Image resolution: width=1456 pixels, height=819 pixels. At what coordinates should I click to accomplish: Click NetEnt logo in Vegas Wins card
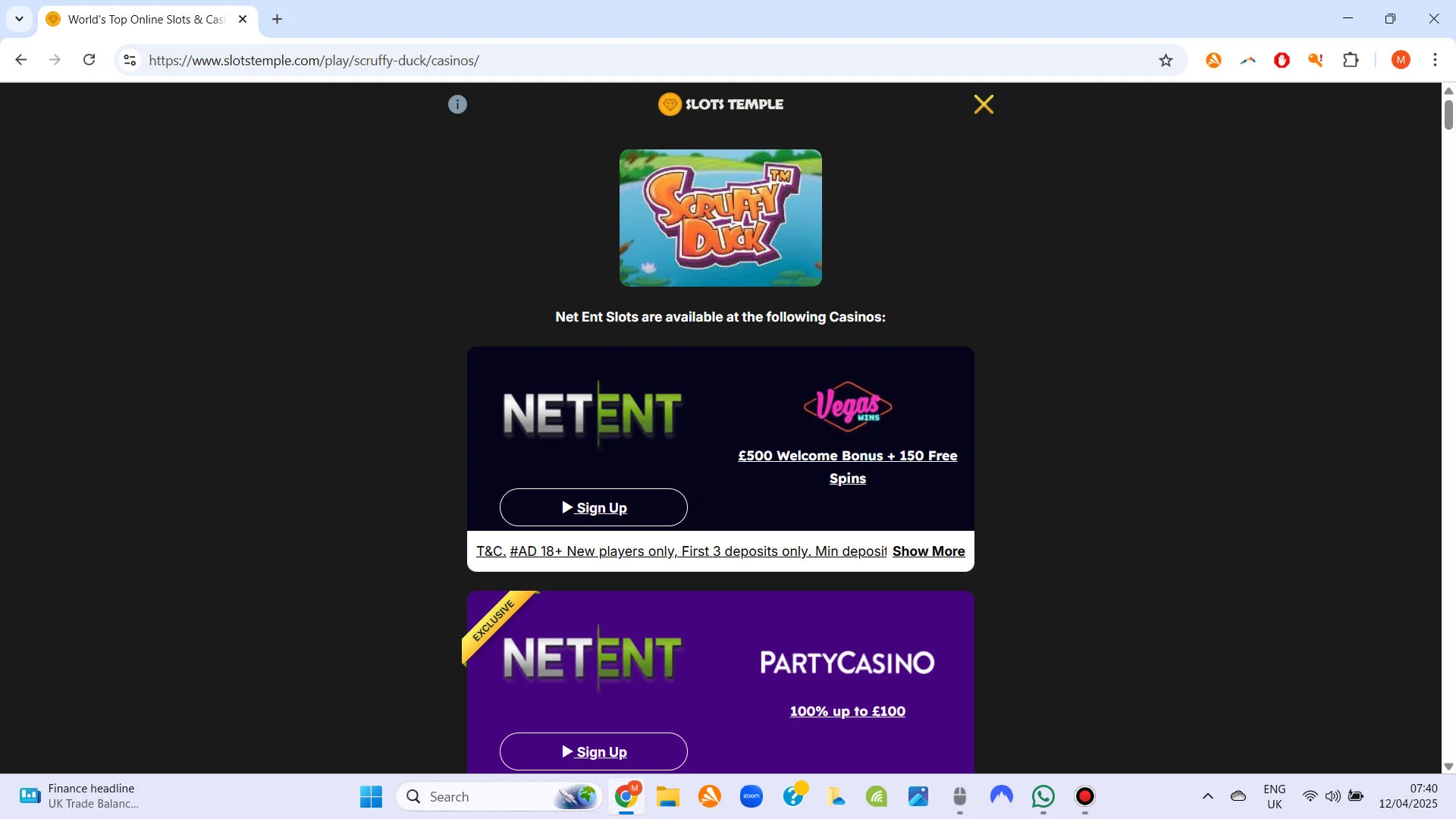[x=593, y=413]
